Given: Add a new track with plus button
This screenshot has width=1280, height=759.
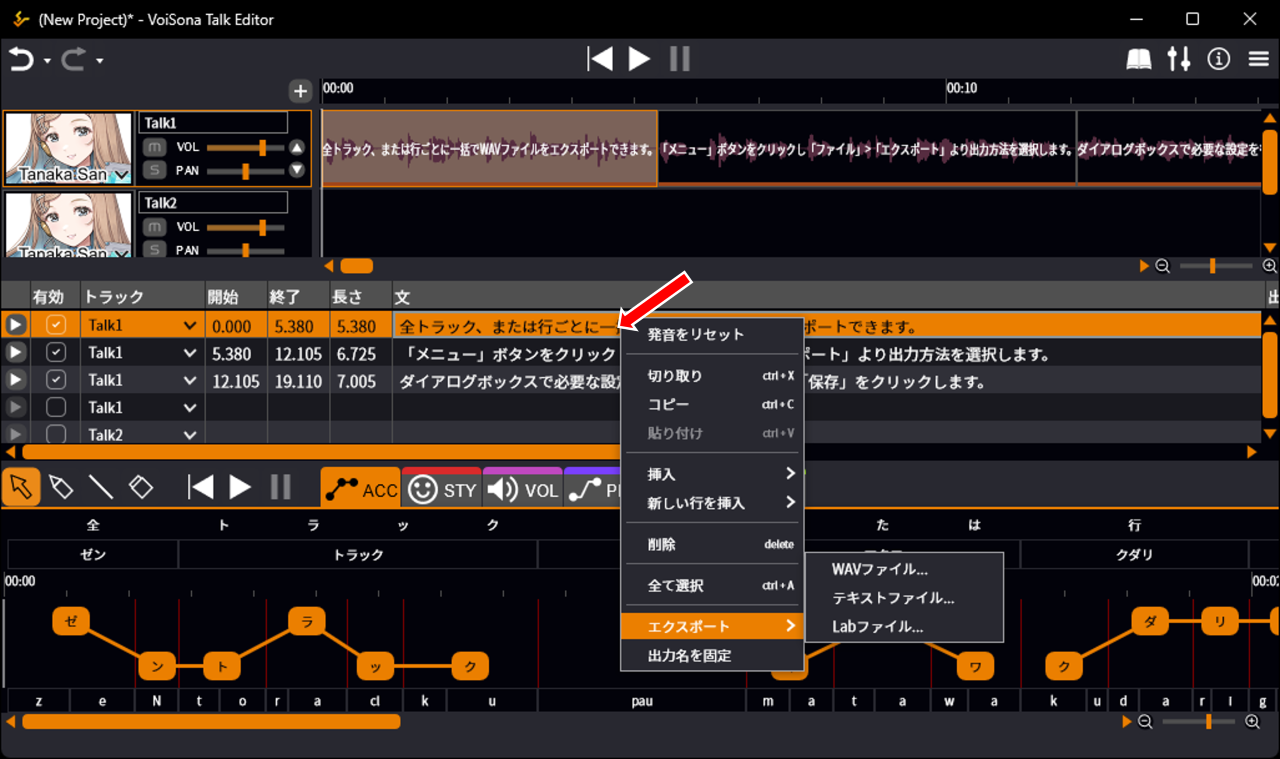Looking at the screenshot, I should 300,91.
